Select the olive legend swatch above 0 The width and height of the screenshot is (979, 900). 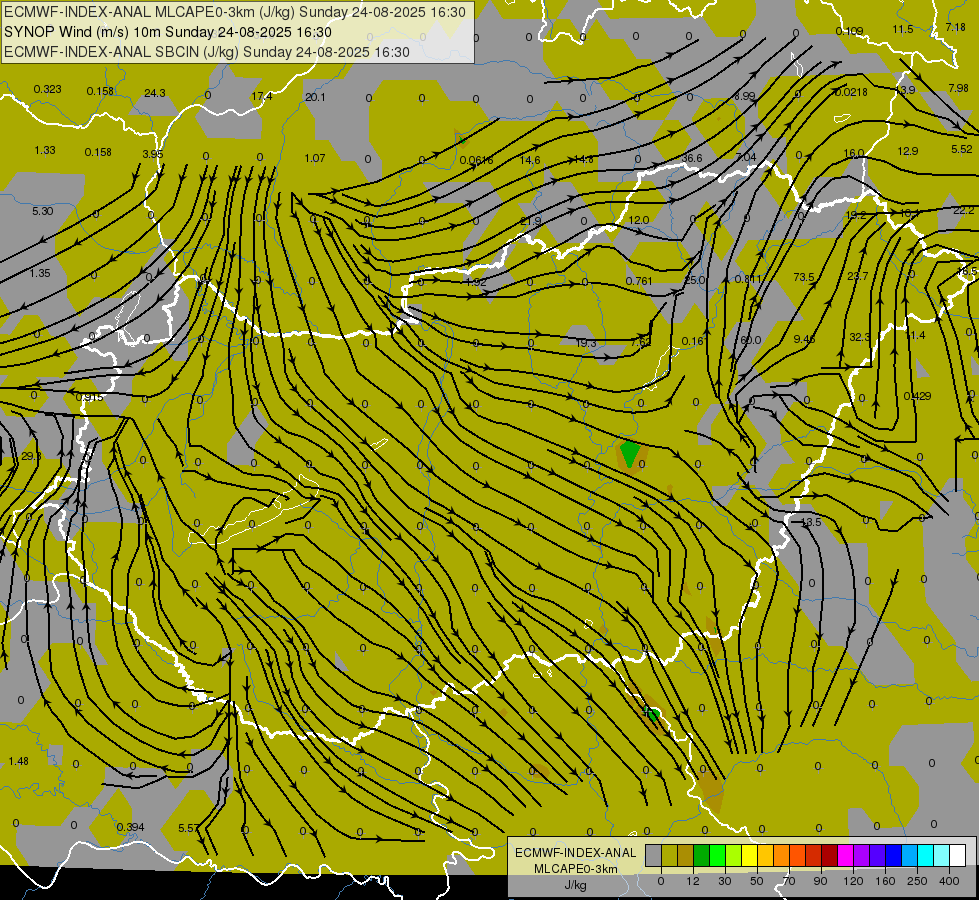click(x=669, y=855)
